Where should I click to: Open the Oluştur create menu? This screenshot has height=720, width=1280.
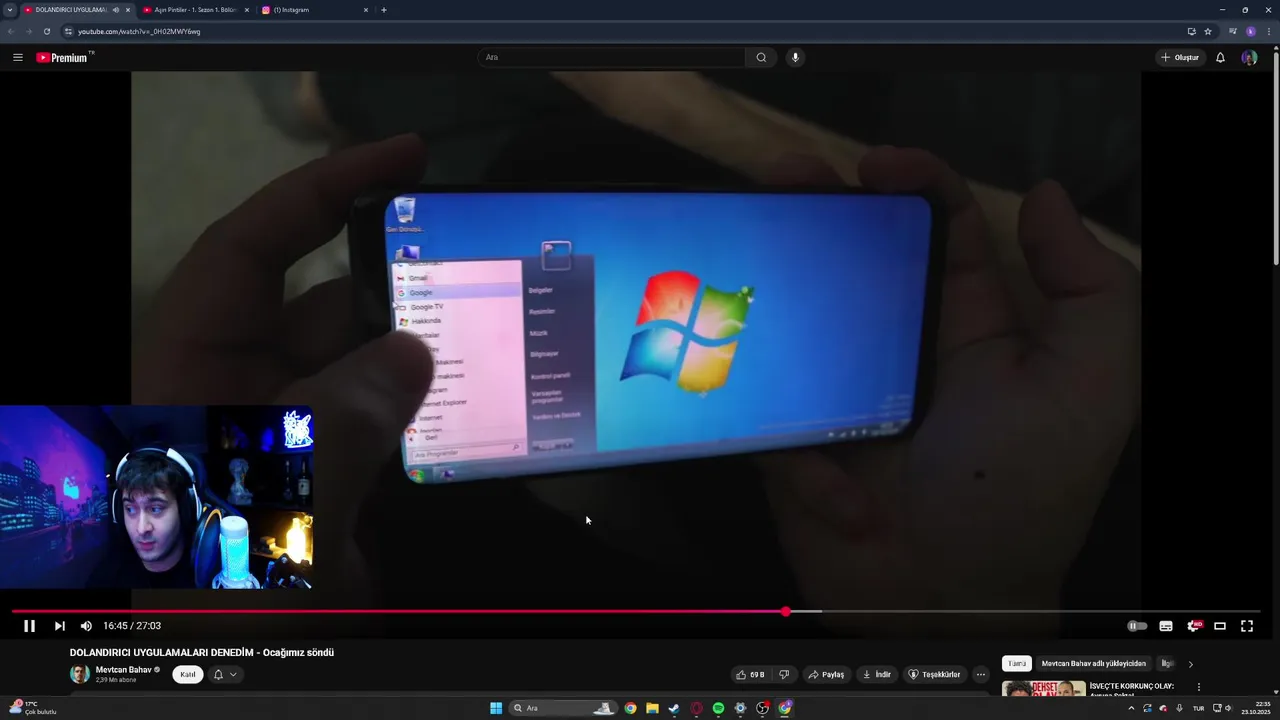[x=1180, y=57]
